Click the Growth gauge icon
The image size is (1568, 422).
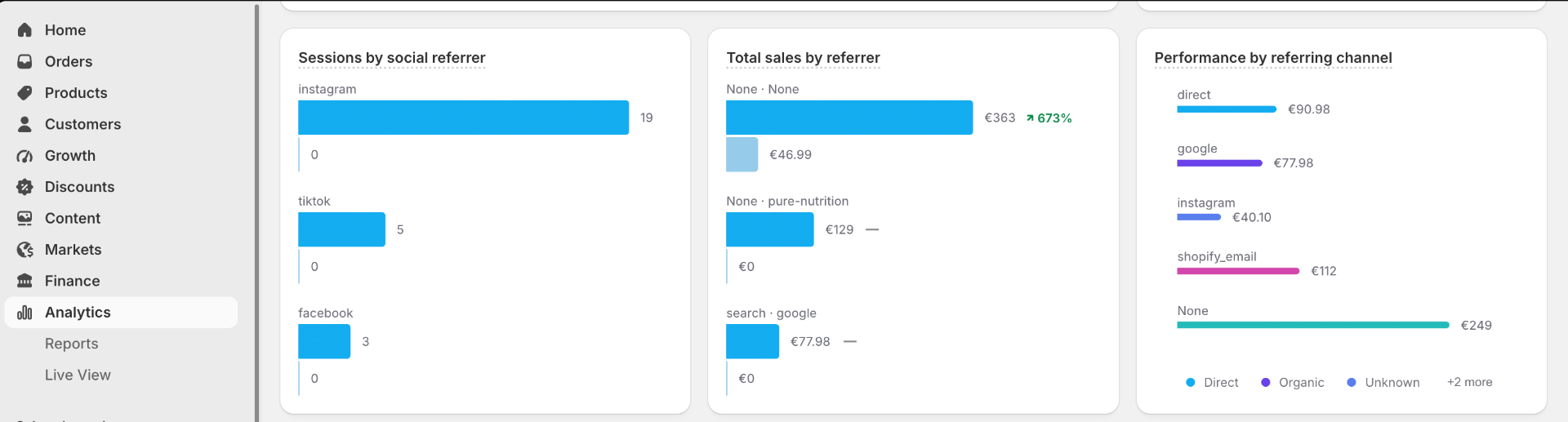pyautogui.click(x=25, y=156)
